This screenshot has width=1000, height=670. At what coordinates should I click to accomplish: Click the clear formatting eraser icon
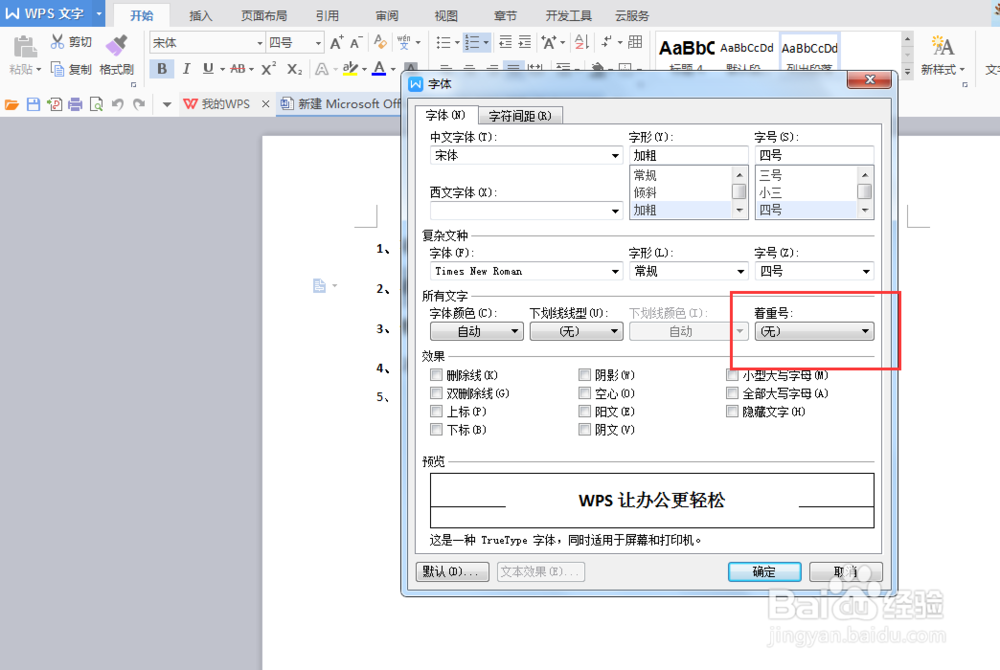(381, 42)
